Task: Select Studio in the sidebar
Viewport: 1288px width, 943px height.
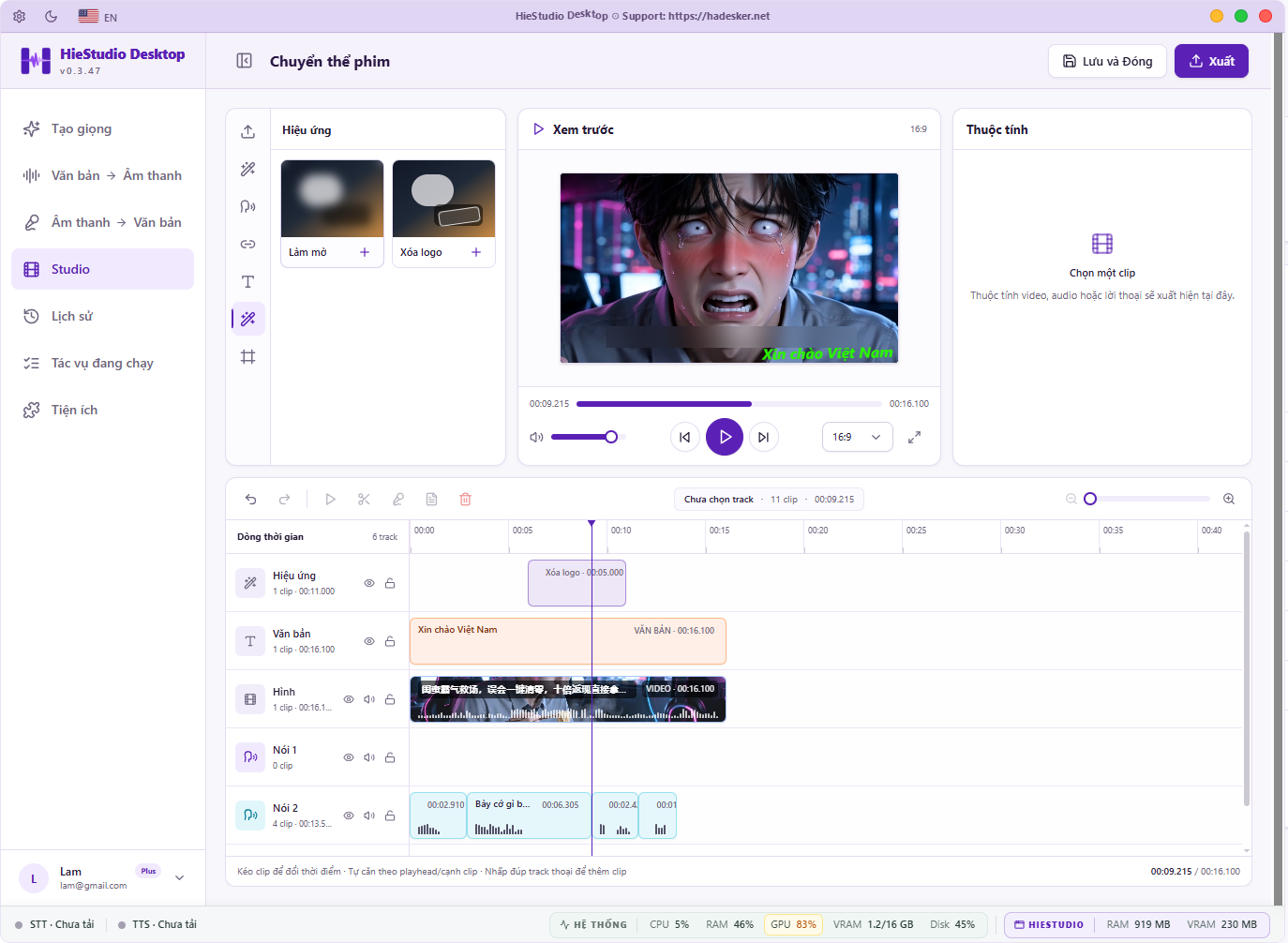Action: (102, 269)
